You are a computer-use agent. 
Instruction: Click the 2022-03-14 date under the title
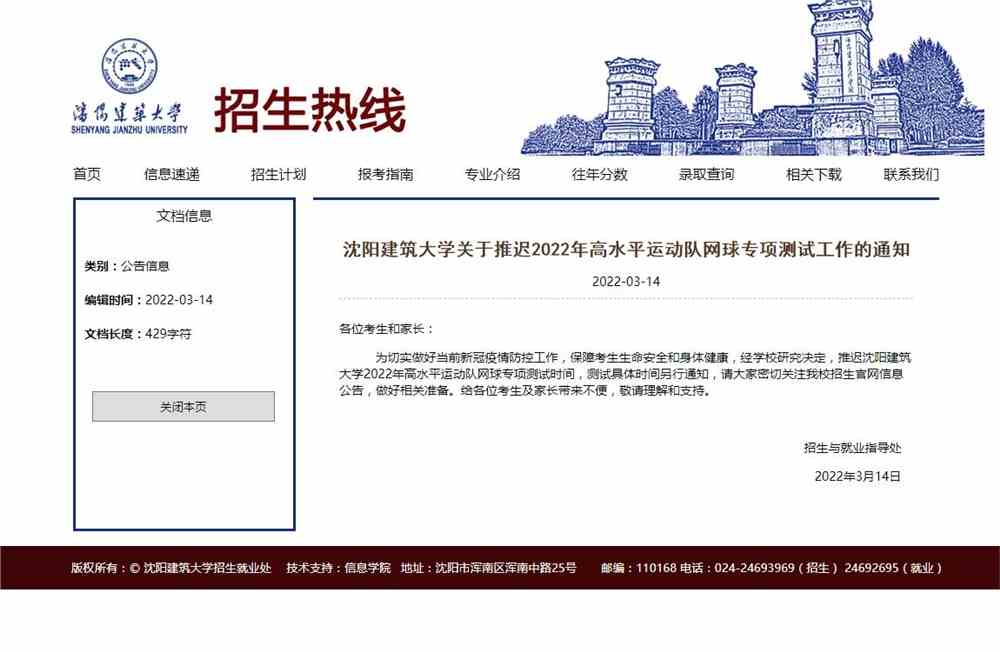[x=626, y=281]
